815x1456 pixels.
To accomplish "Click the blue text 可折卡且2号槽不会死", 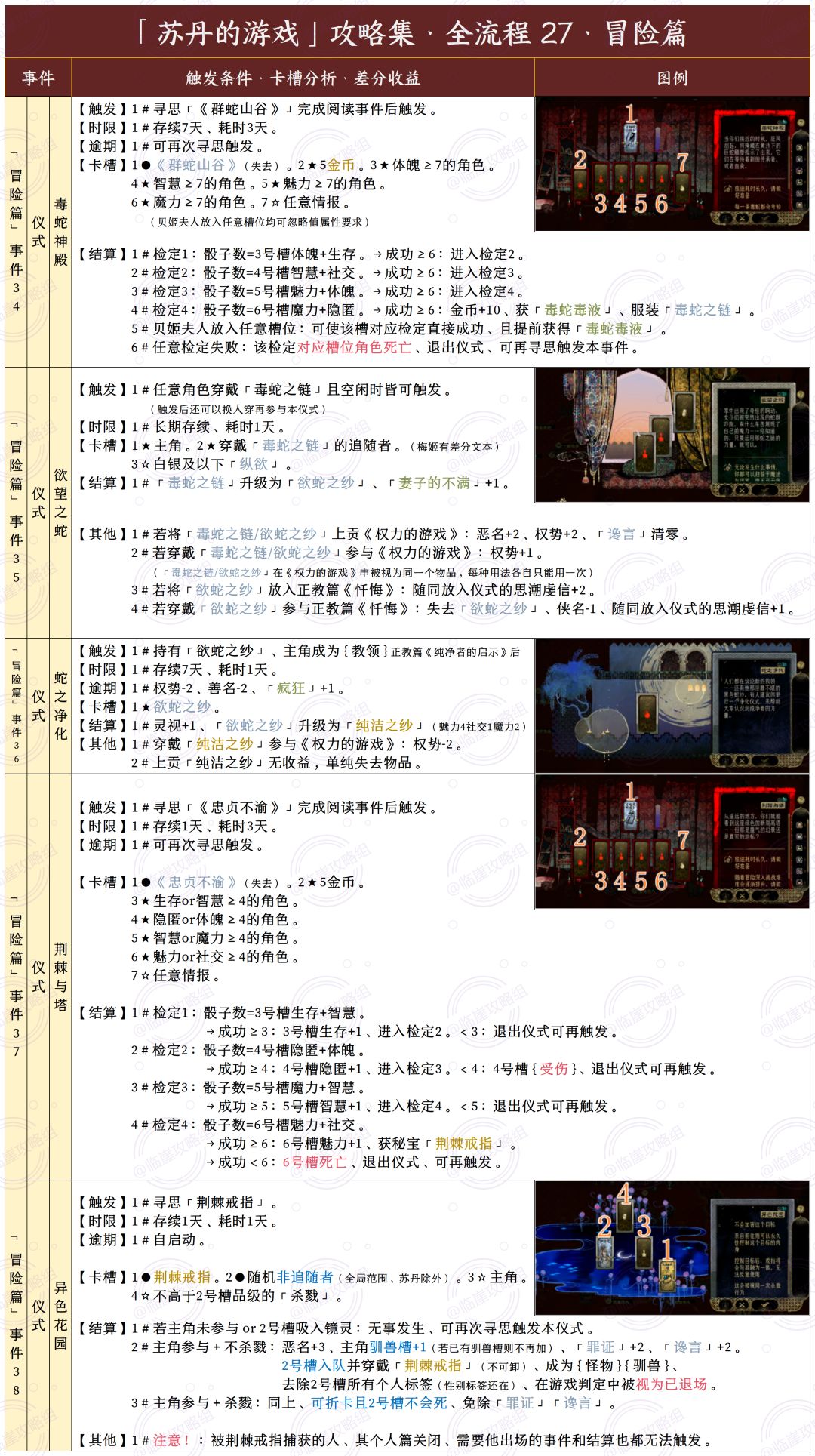I will point(379,1403).
